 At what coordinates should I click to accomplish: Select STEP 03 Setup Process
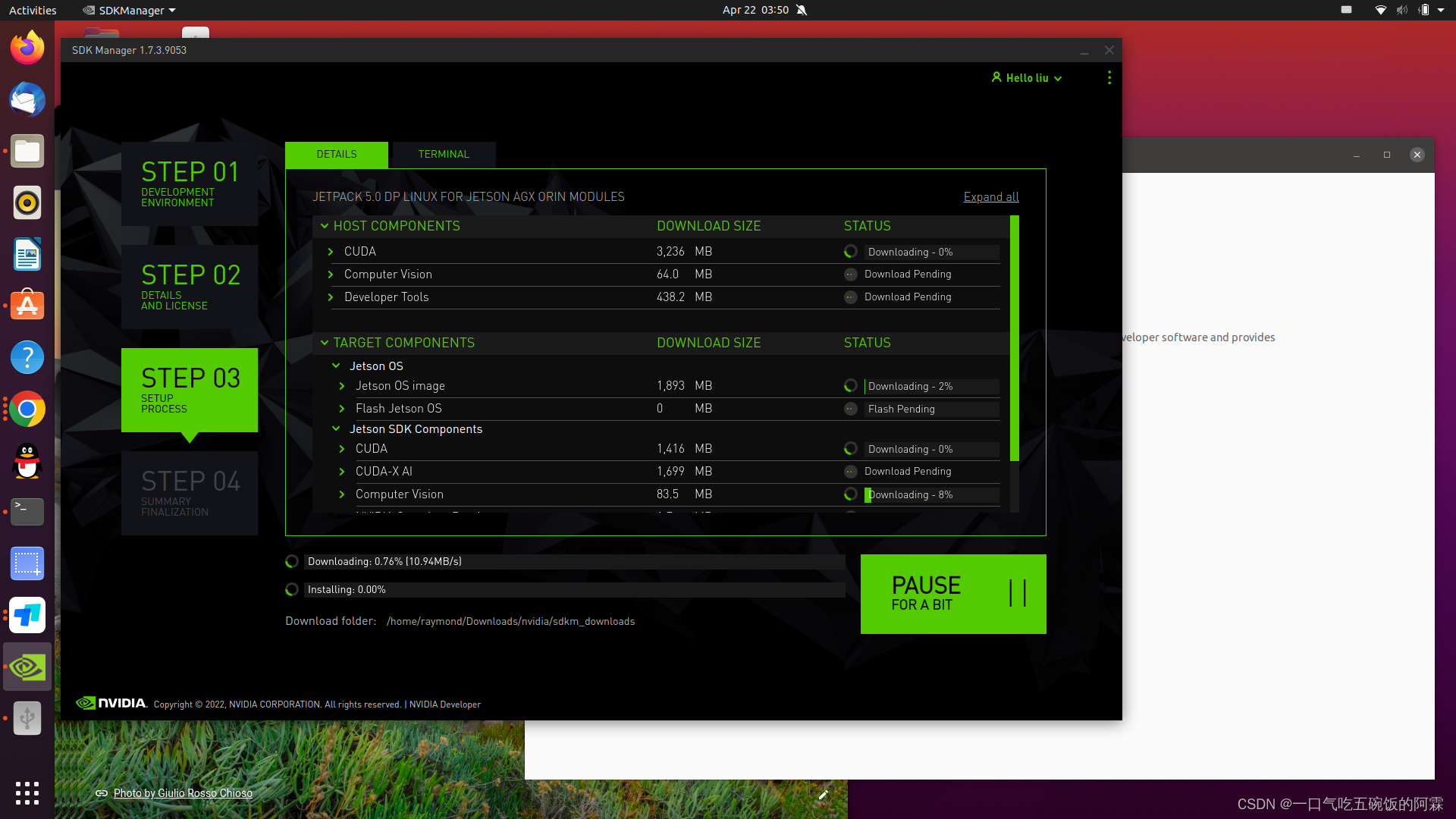190,390
